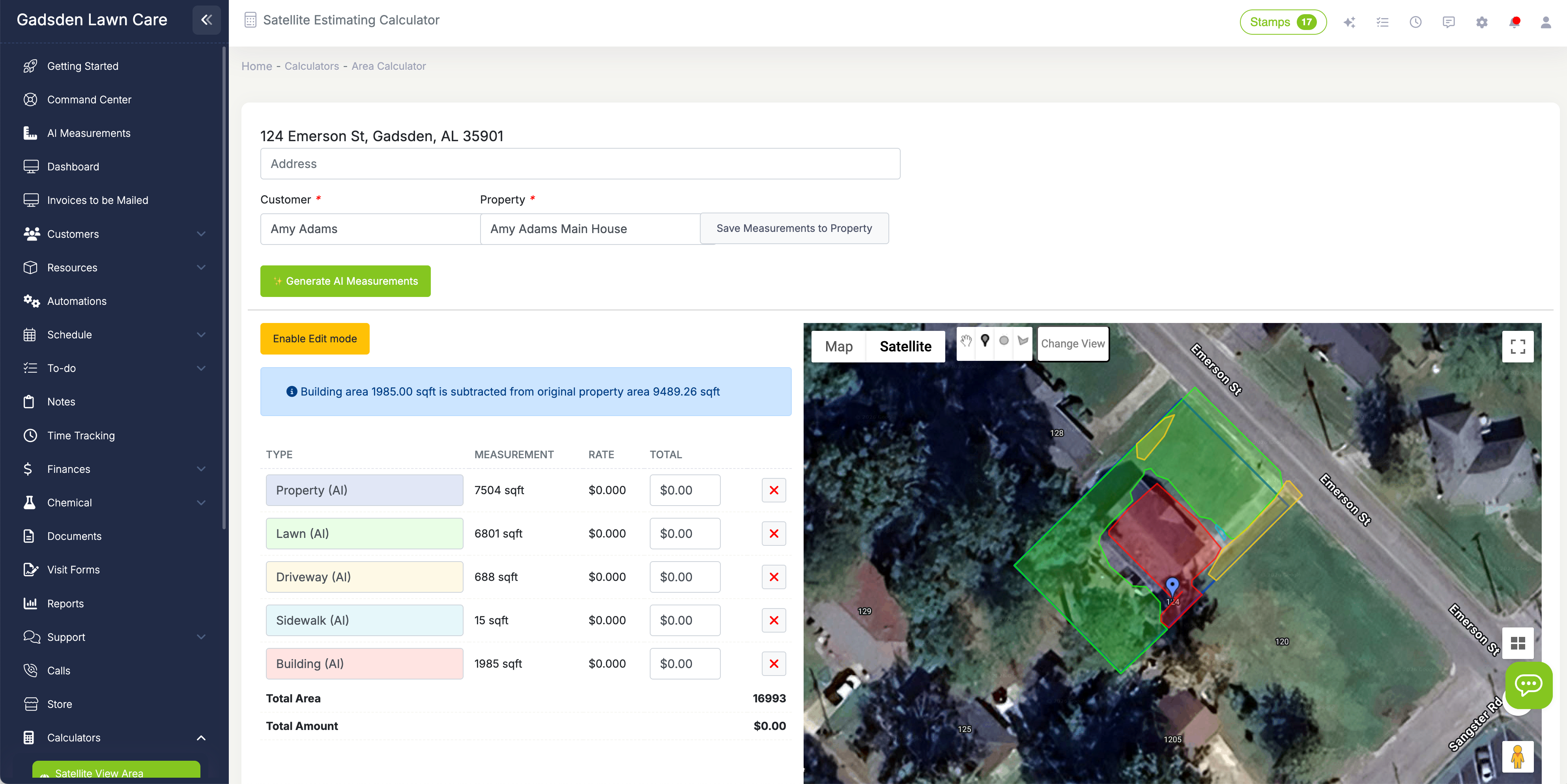Screen dimensions: 1567x784
Task: Open the settings gear icon
Action: pos(1481,22)
